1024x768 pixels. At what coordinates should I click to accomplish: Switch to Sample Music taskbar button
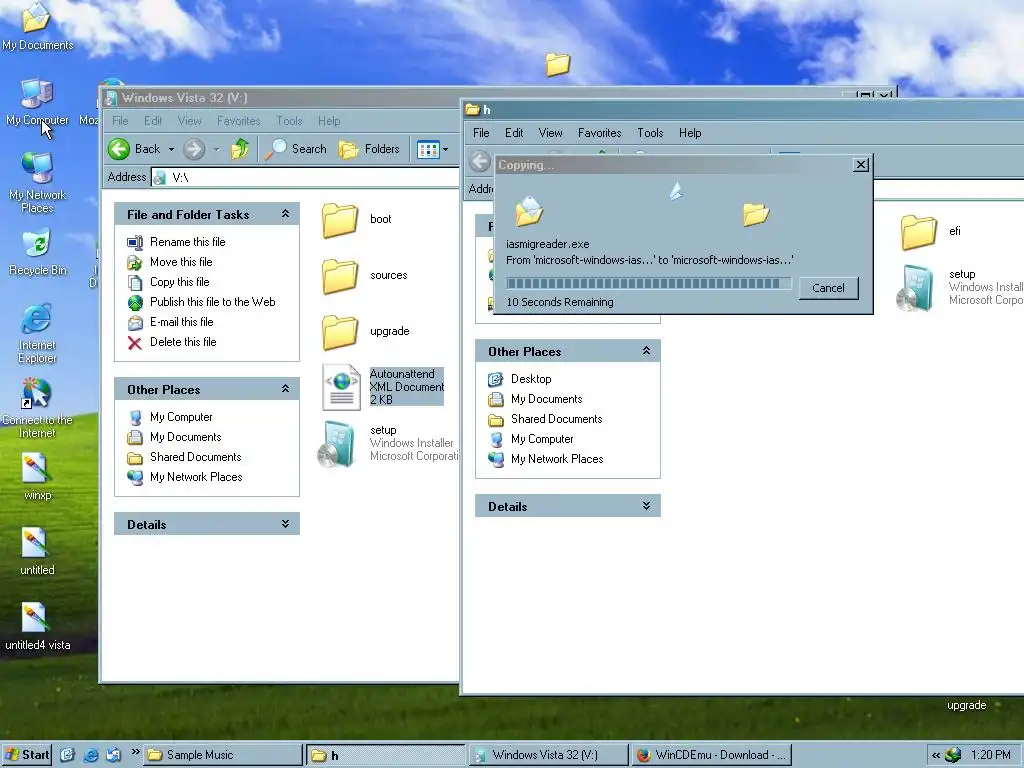tap(223, 755)
